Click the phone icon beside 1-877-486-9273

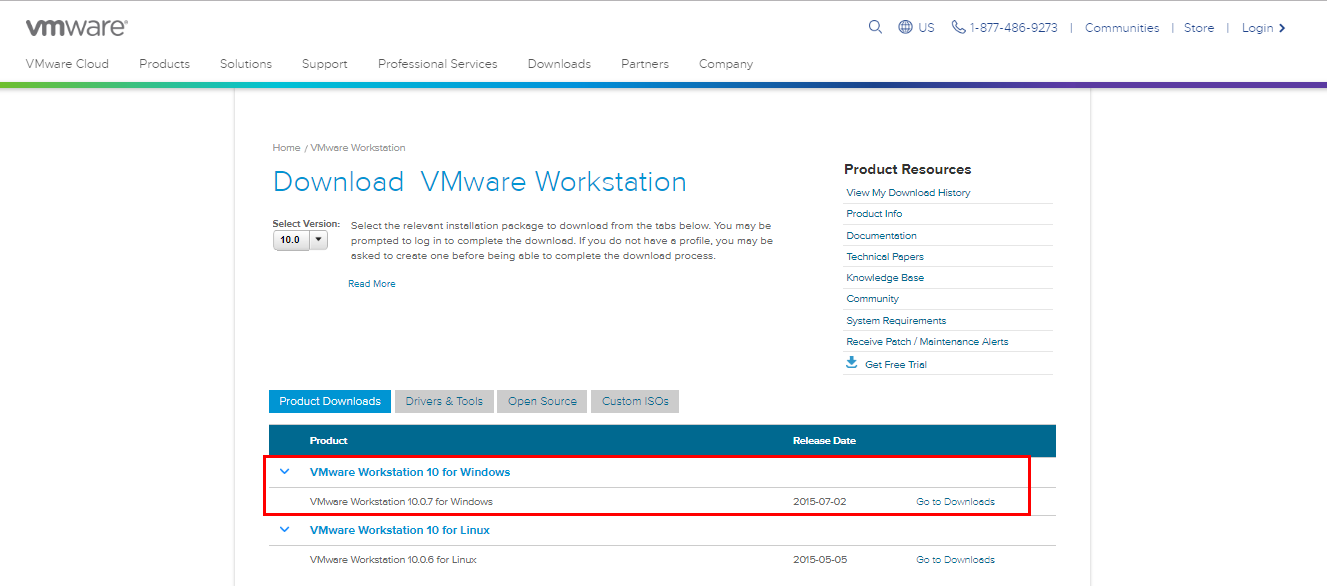(958, 27)
